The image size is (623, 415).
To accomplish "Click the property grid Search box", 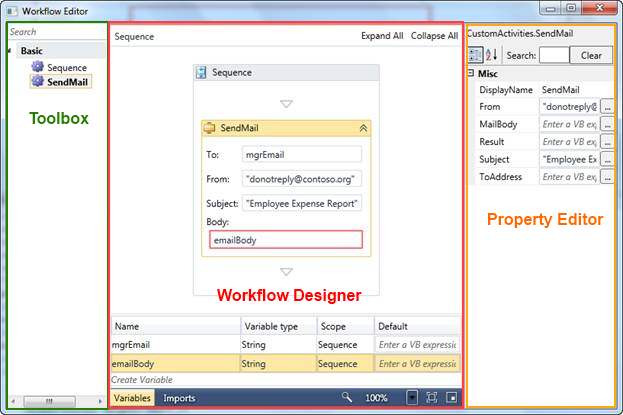I will [x=554, y=55].
